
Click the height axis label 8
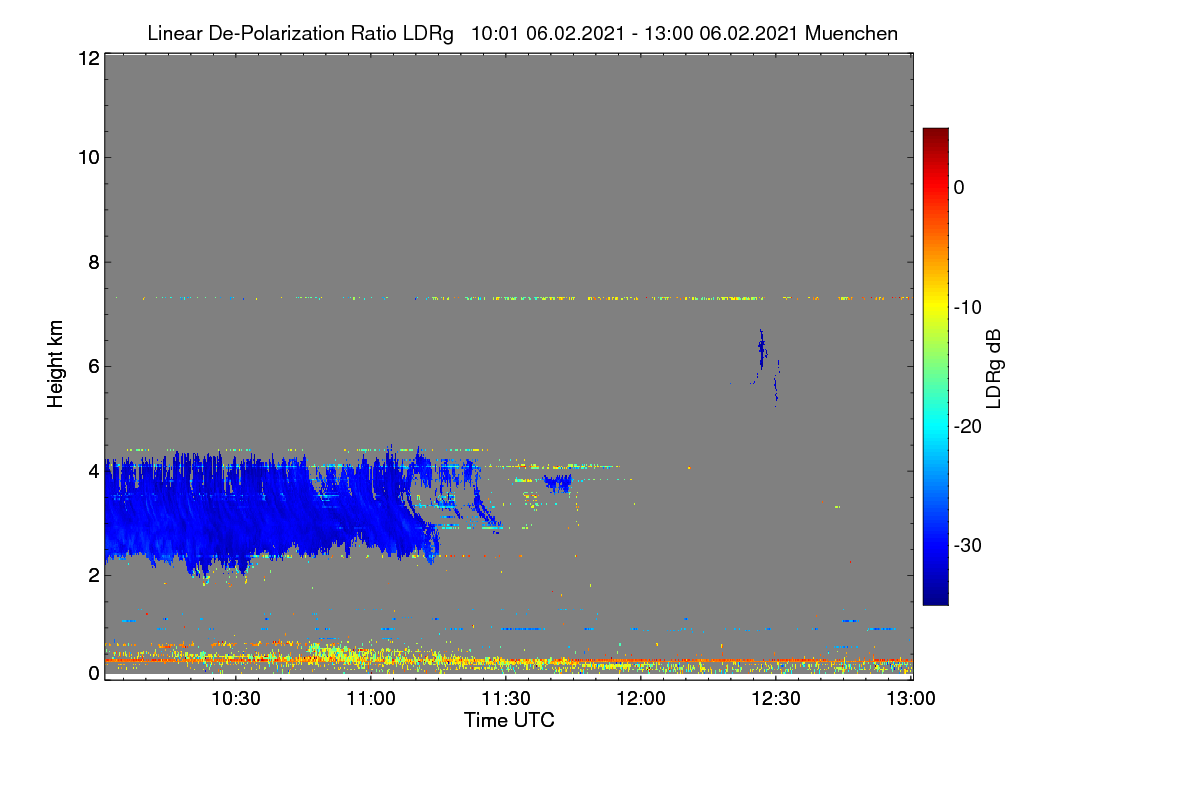[x=93, y=262]
